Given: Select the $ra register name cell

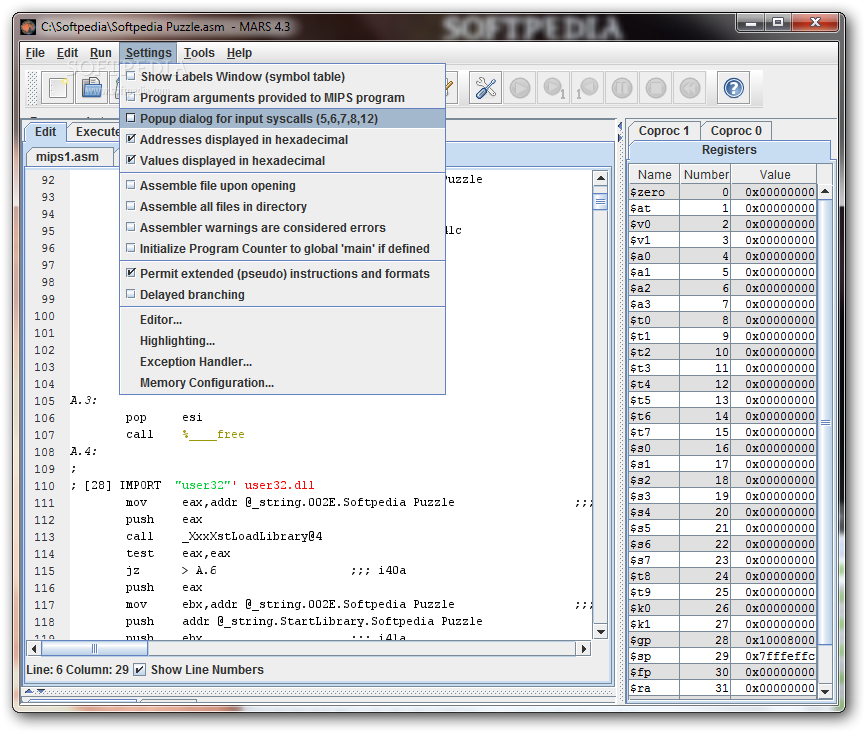Looking at the screenshot, I should (654, 688).
